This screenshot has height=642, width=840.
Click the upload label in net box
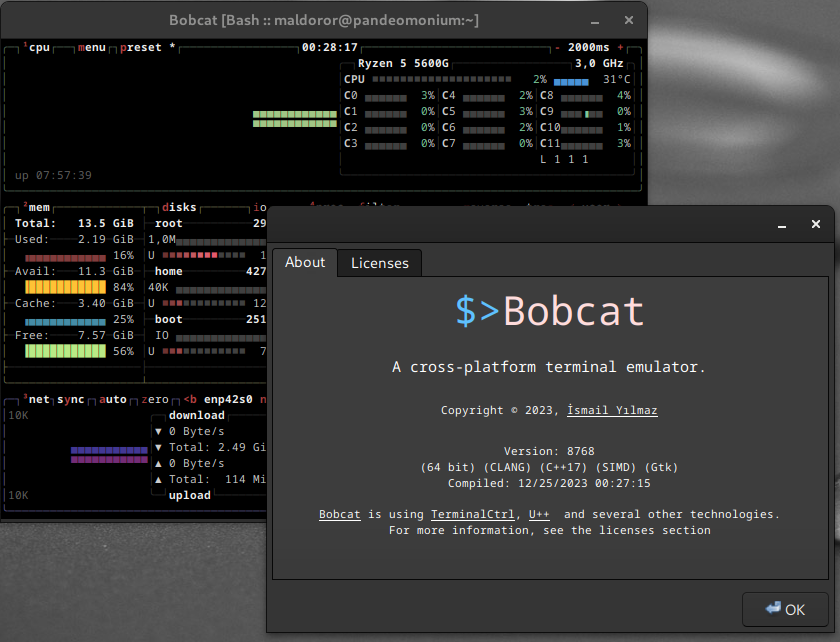[x=190, y=495]
